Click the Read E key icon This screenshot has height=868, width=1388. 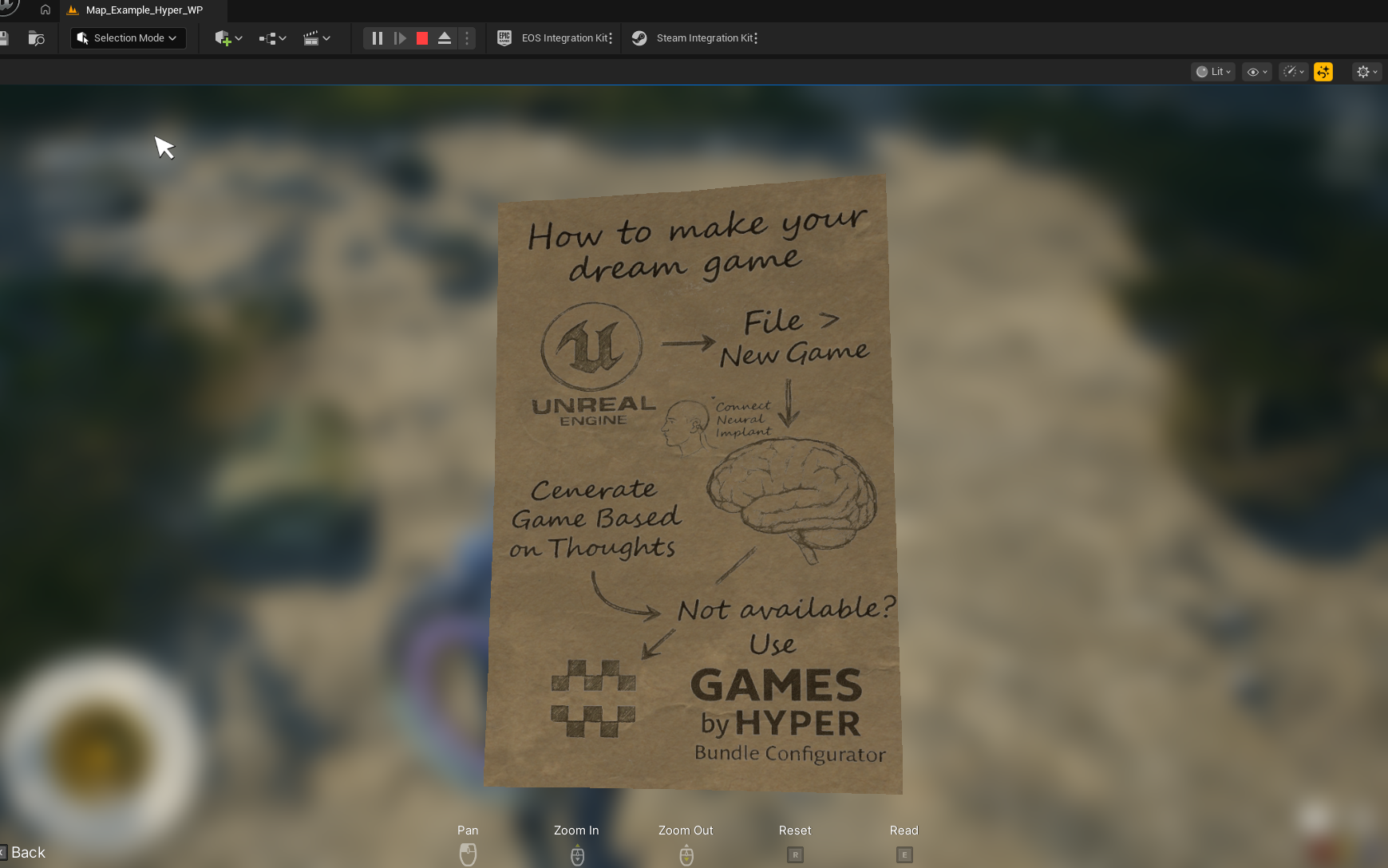(904, 854)
